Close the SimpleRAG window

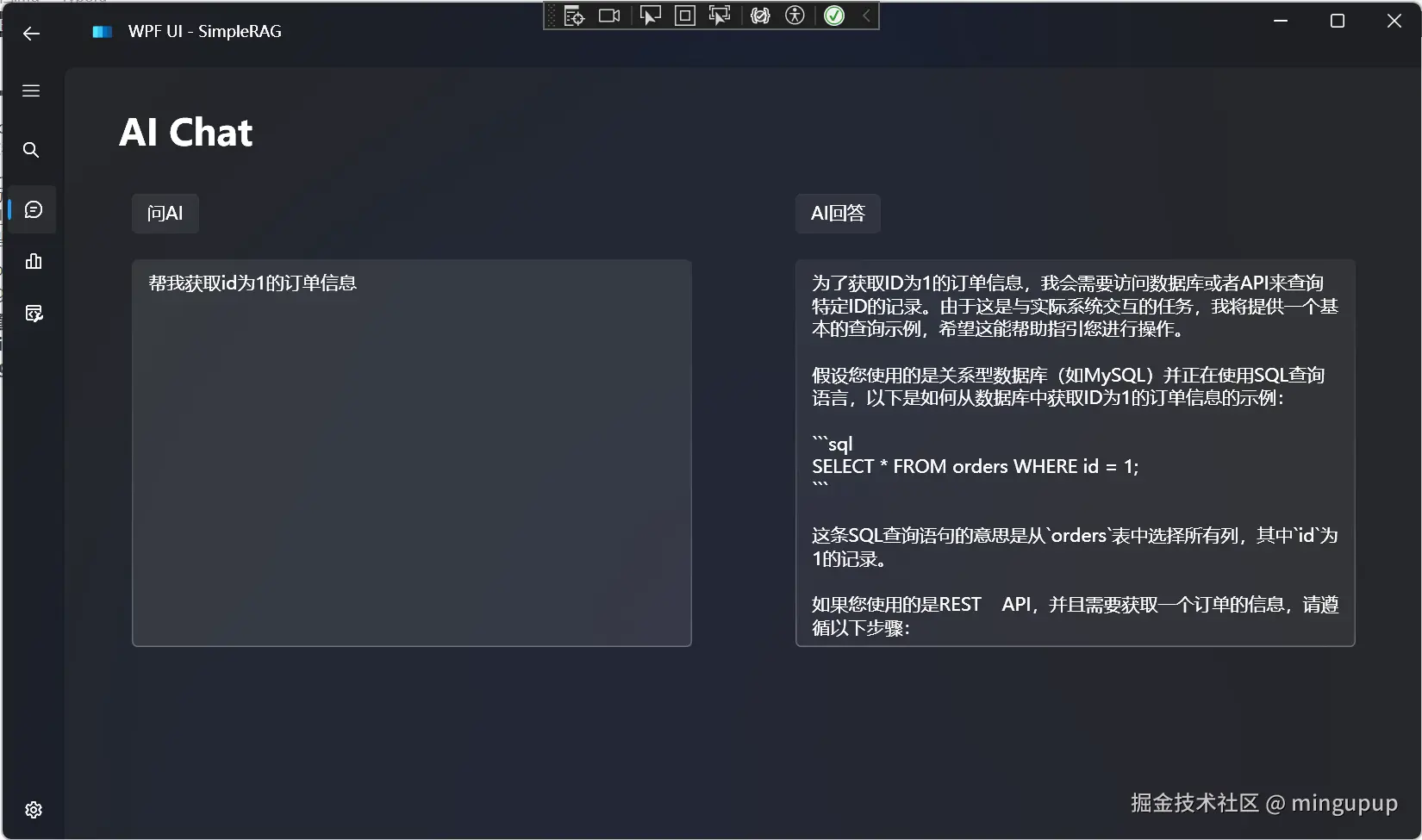pos(1394,21)
